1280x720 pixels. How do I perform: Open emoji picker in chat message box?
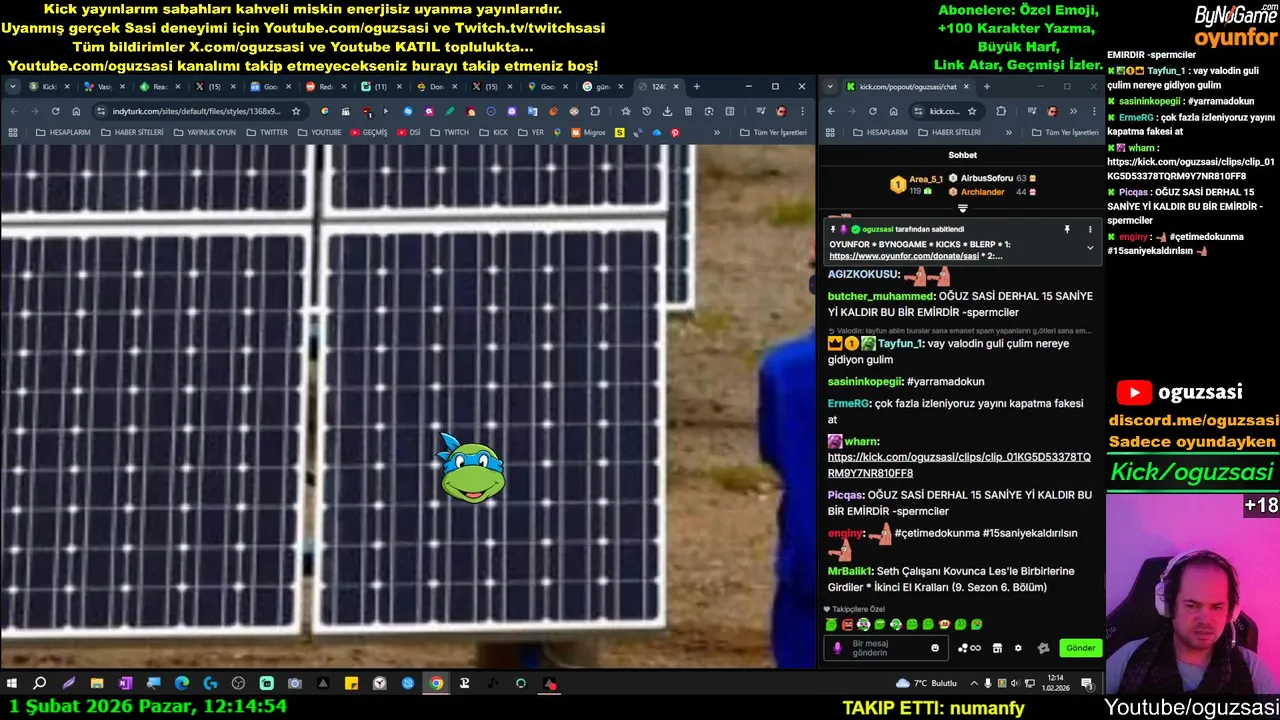point(935,648)
